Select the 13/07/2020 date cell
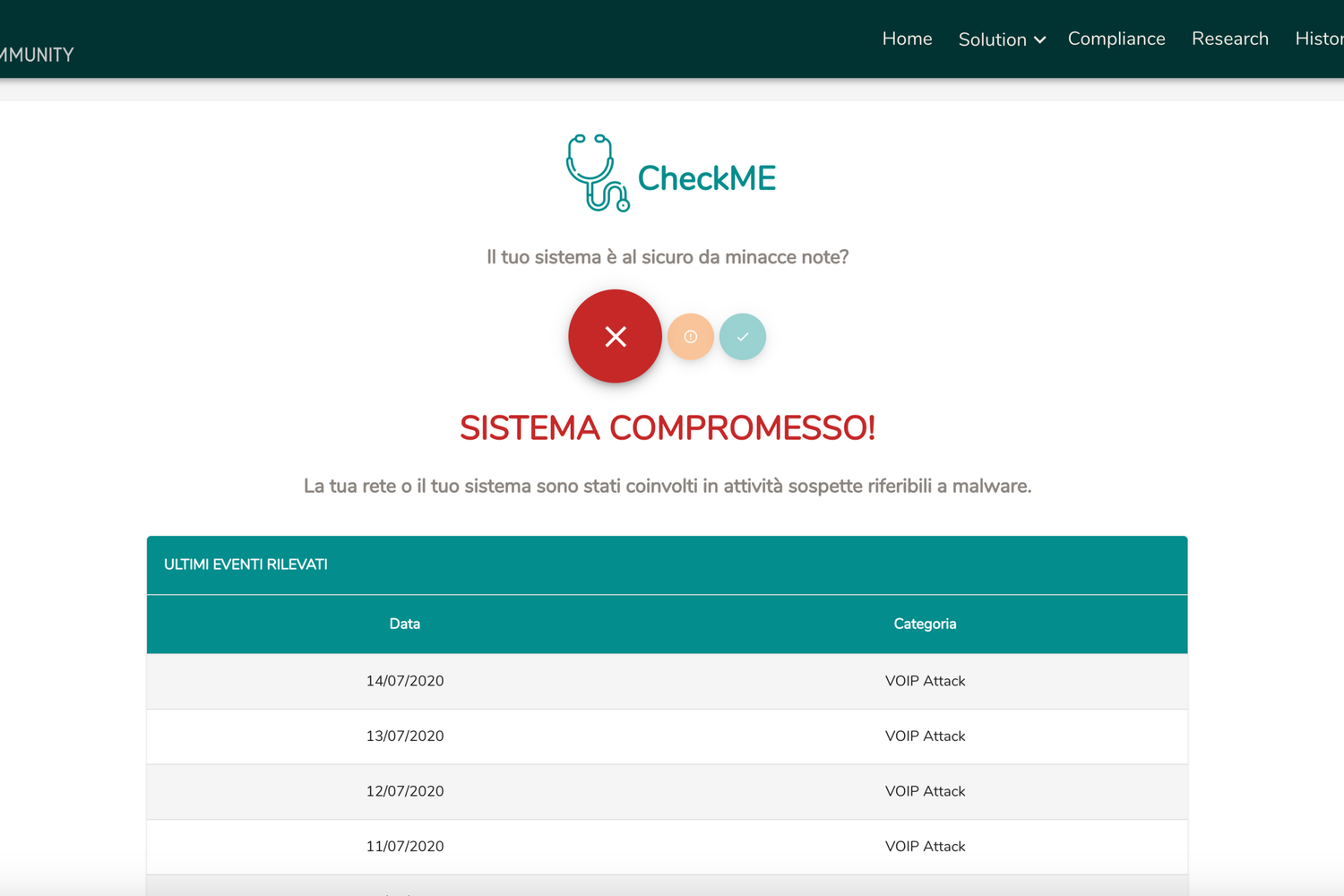Screen dimensions: 1344x896 404,736
